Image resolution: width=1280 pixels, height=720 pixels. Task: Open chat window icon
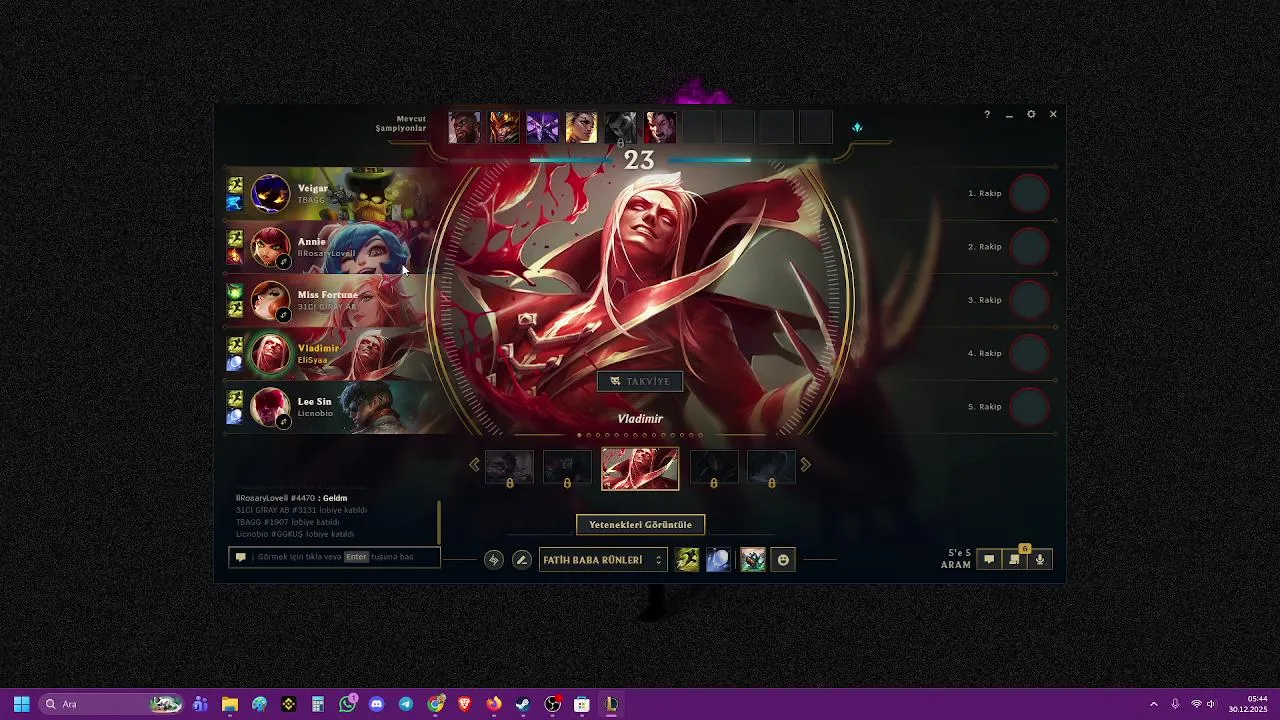tap(989, 560)
